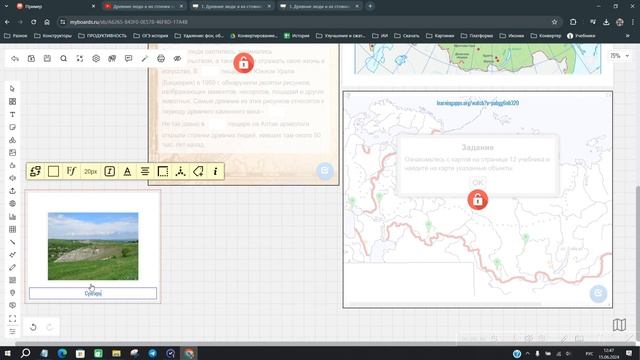
Task: Open the shapes tool in sidebar
Action: tap(12, 140)
